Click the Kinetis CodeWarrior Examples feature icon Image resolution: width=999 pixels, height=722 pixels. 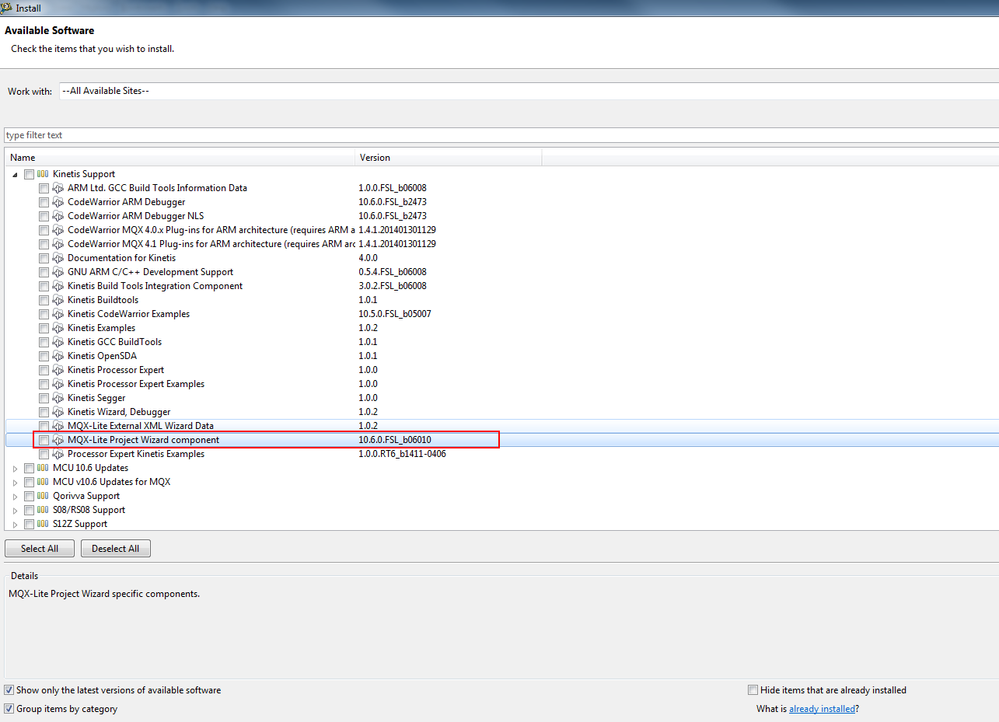pyautogui.click(x=58, y=314)
